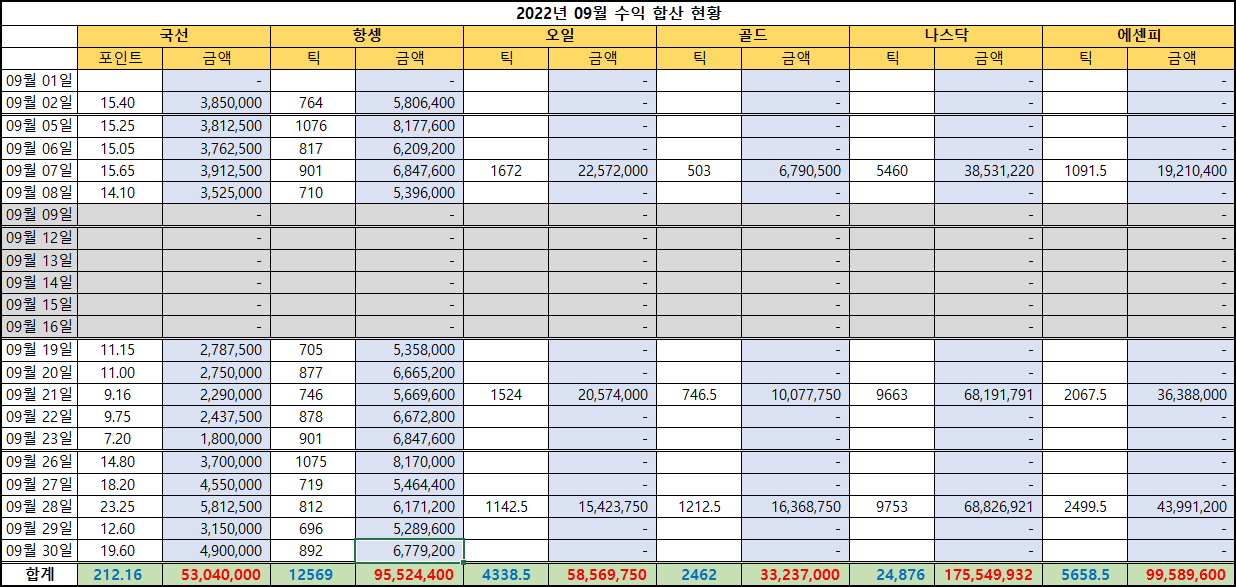Click the 나스닥 total amount 175,549,932
This screenshot has height=587, width=1236.
(988, 575)
